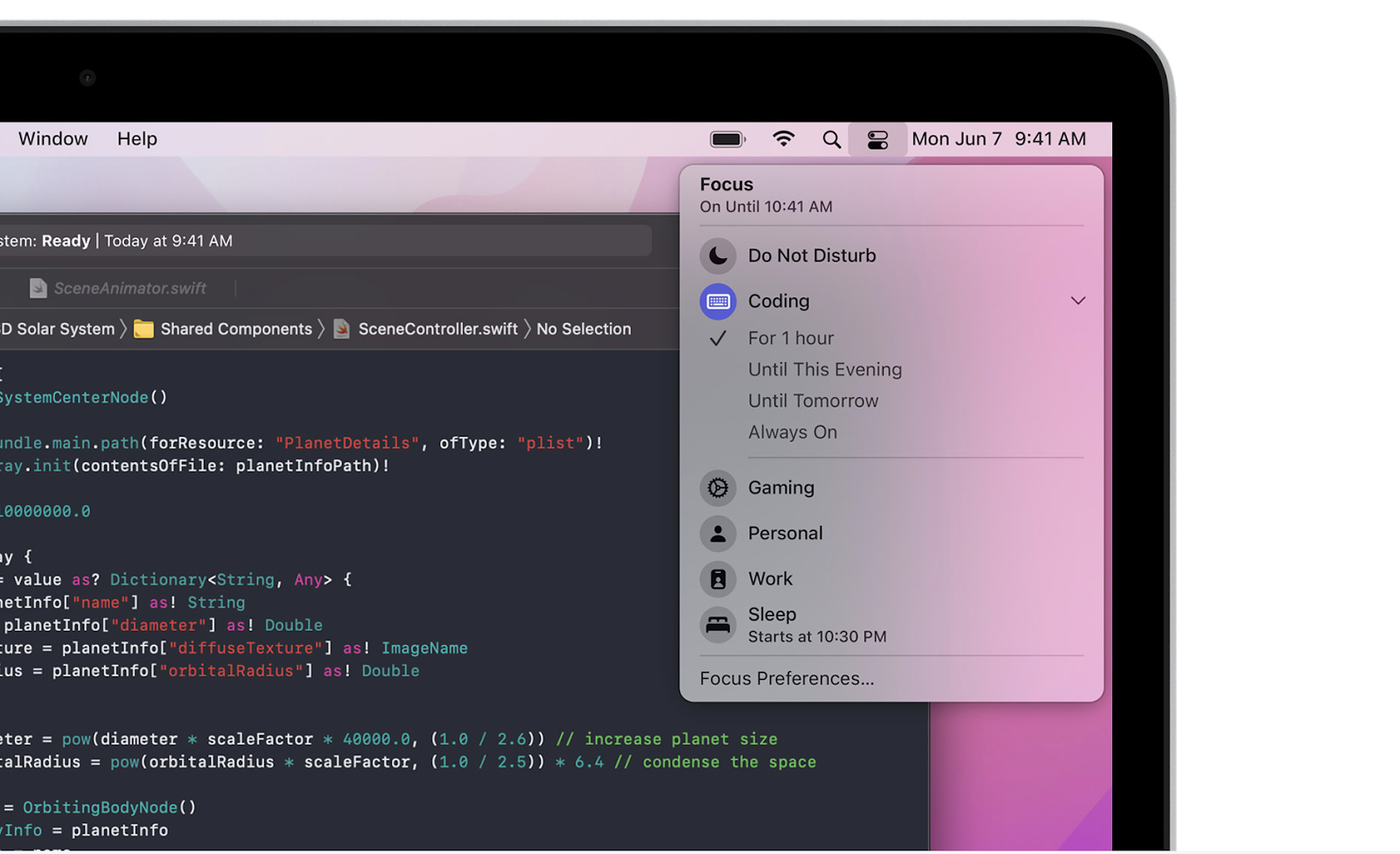
Task: Click the OrbitingBodyNode() code text
Action: (109, 808)
